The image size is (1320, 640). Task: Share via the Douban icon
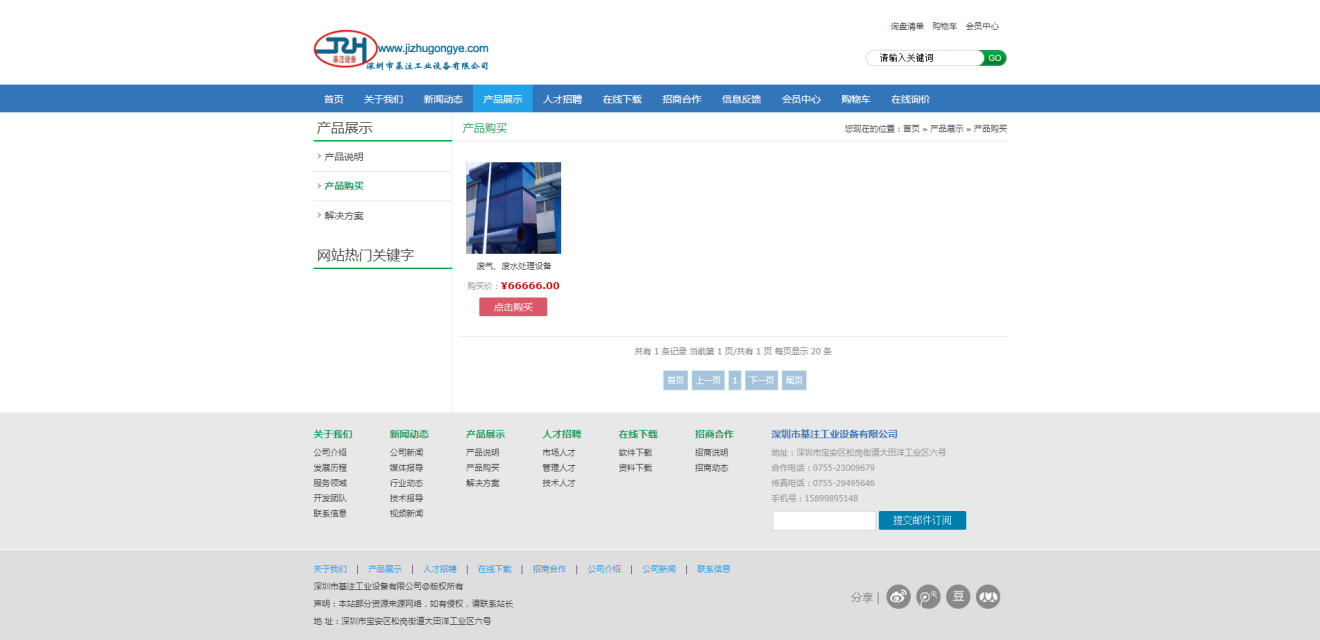click(958, 597)
